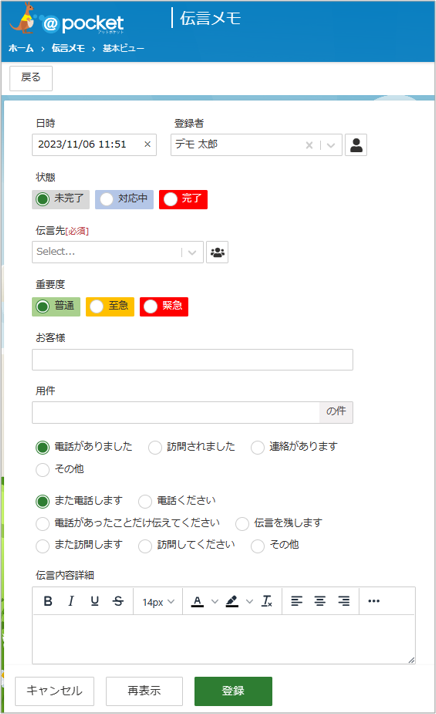Open 伝言メモ breadcrumb link
Screen dimensions: 436x714
68,48
